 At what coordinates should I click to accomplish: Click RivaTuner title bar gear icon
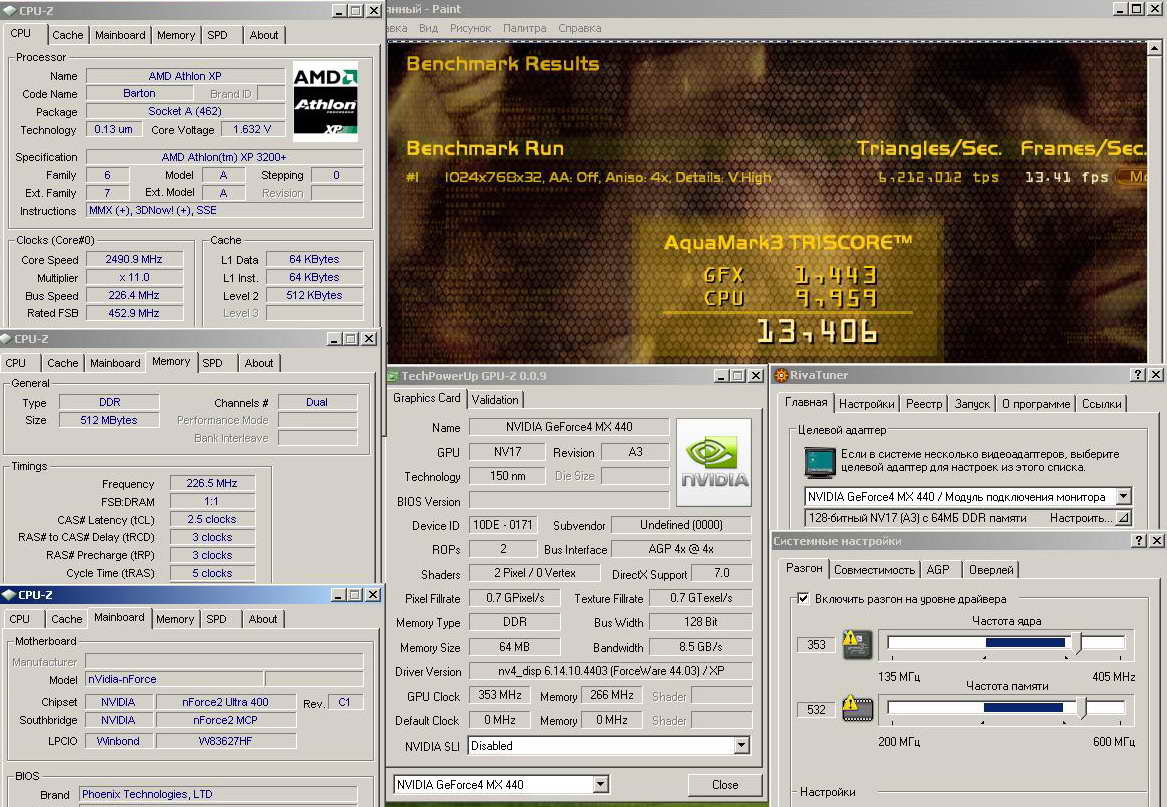(x=781, y=375)
